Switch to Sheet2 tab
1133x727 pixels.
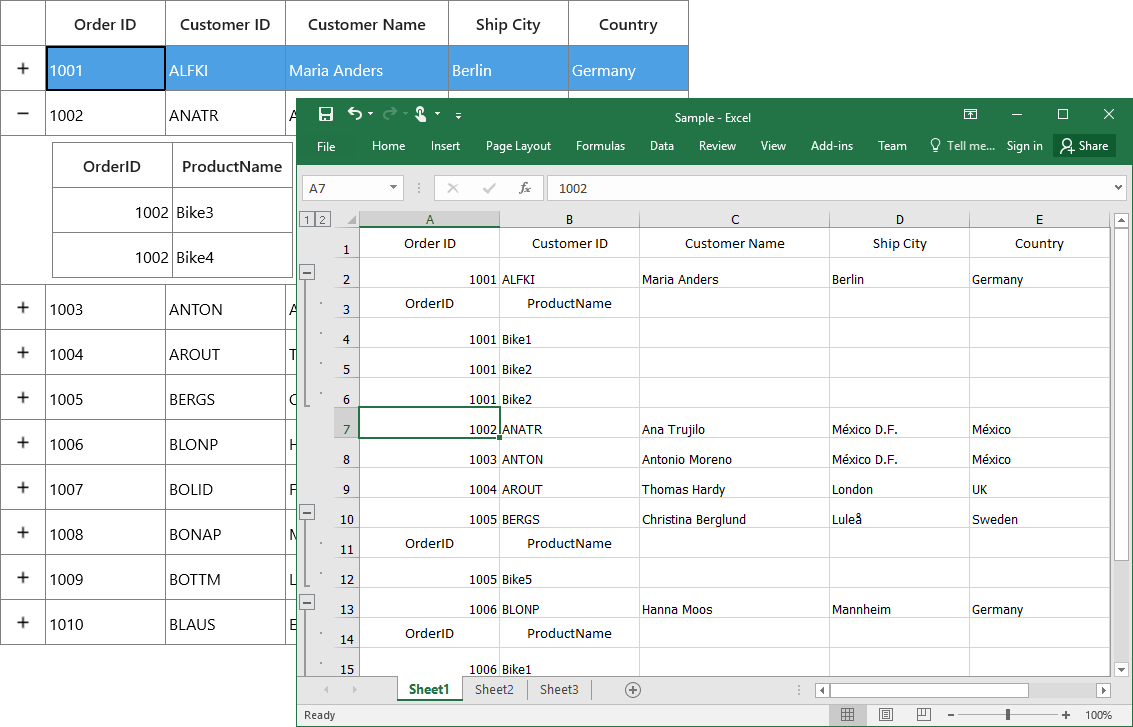(494, 689)
